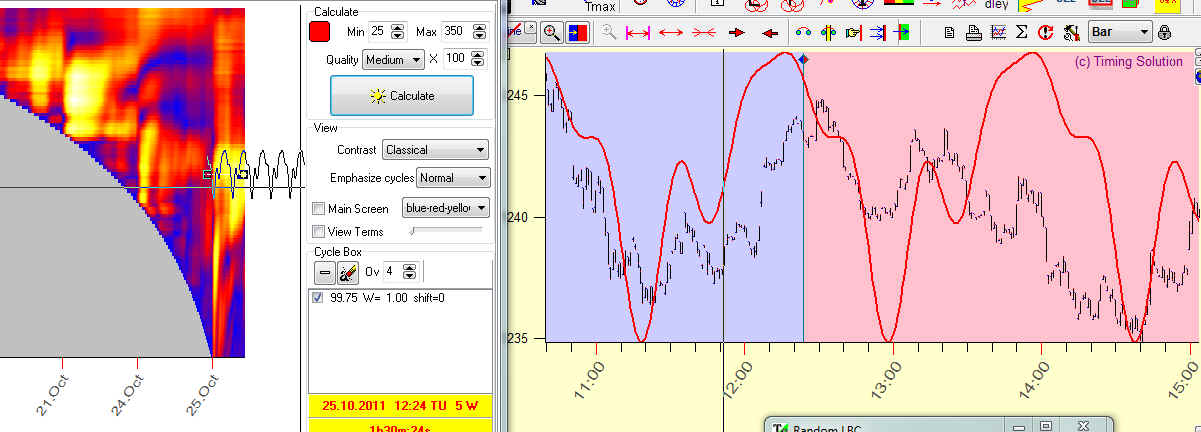Open the Contrast Classical dropdown
This screenshot has height=432, width=1201.
click(435, 150)
